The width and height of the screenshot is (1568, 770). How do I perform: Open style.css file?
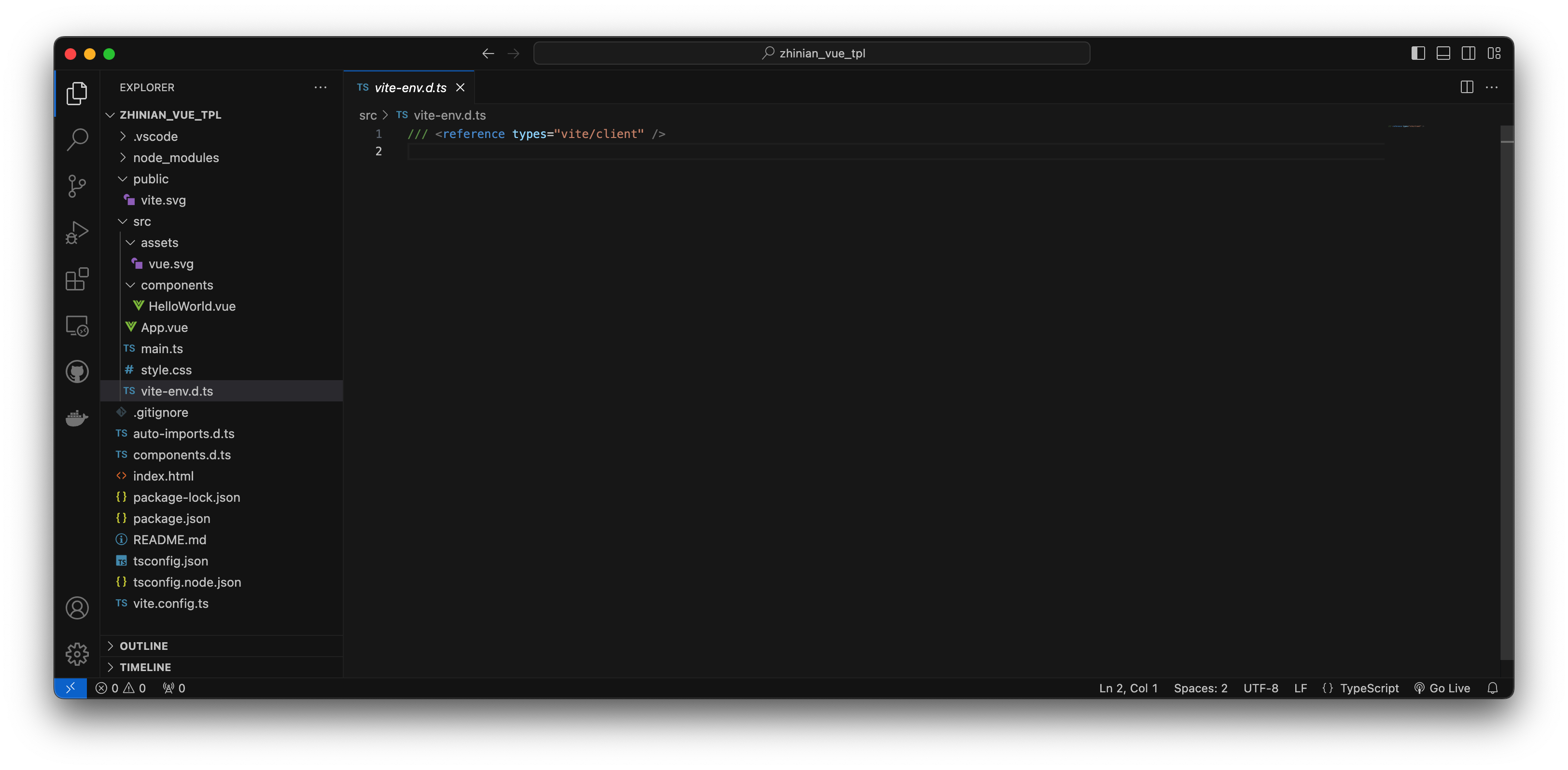coord(222,371)
